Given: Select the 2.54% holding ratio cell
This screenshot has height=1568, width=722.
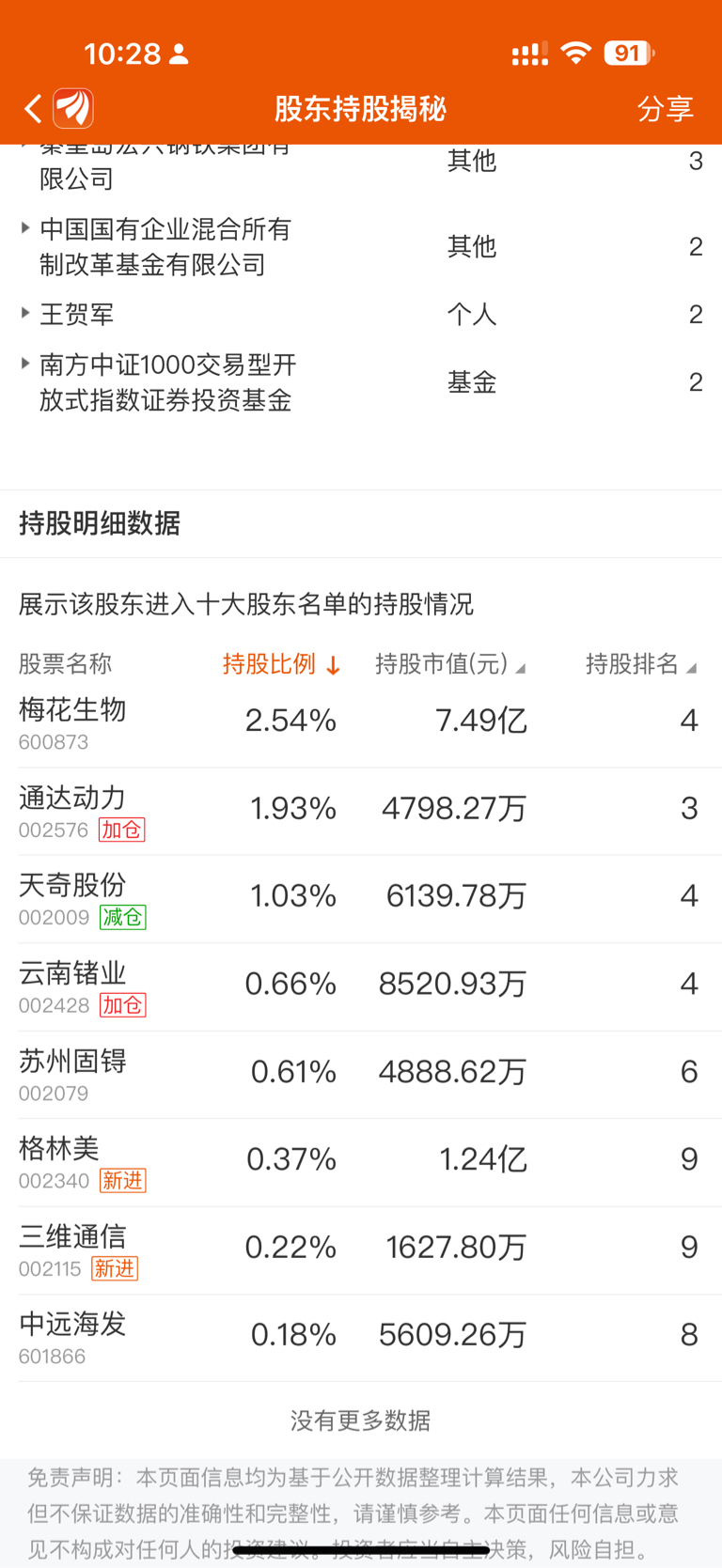Looking at the screenshot, I should coord(290,721).
